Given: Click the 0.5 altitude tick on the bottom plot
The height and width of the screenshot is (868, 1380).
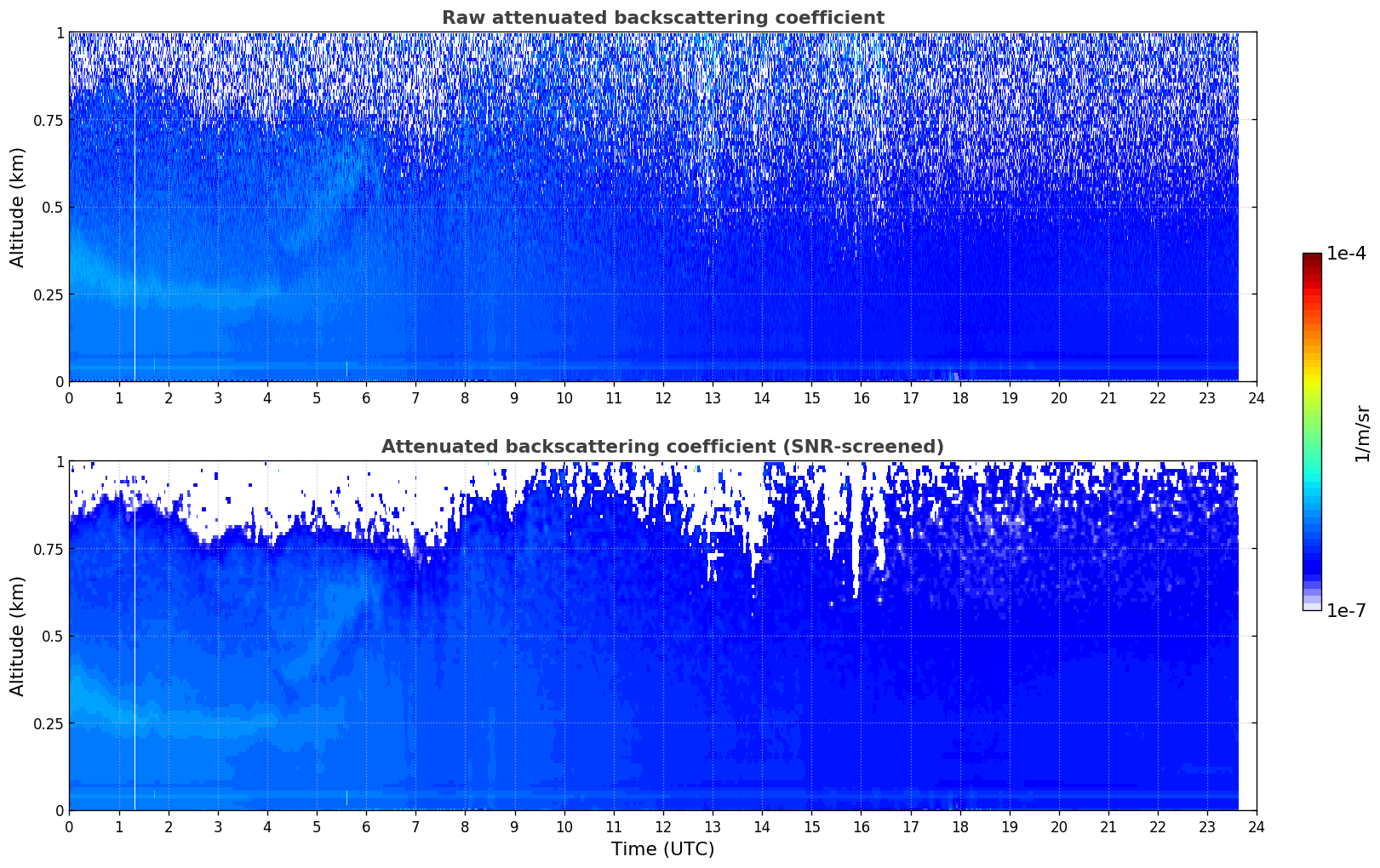Looking at the screenshot, I should point(53,636).
